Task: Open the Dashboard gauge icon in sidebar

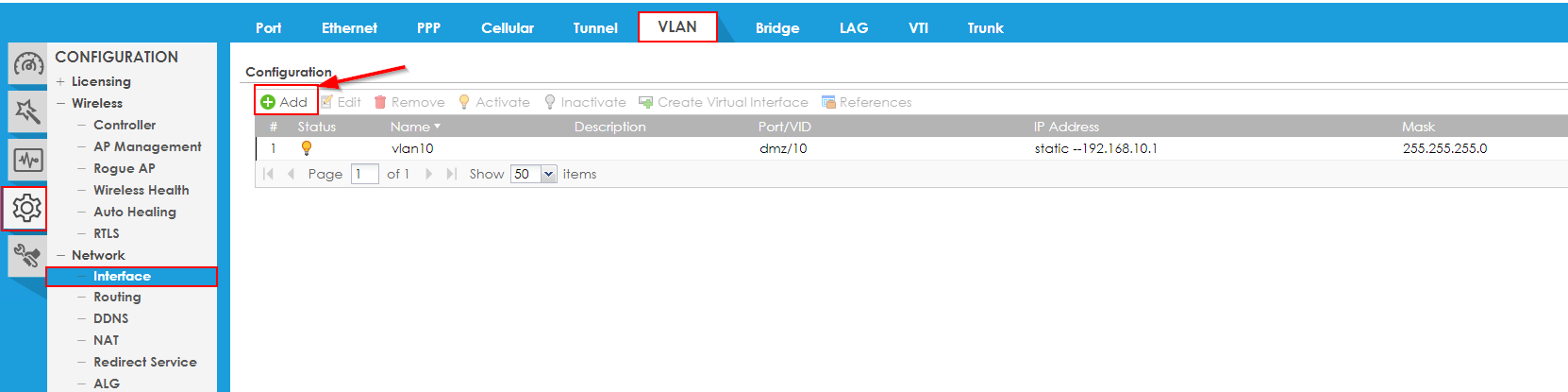Action: 27,65
